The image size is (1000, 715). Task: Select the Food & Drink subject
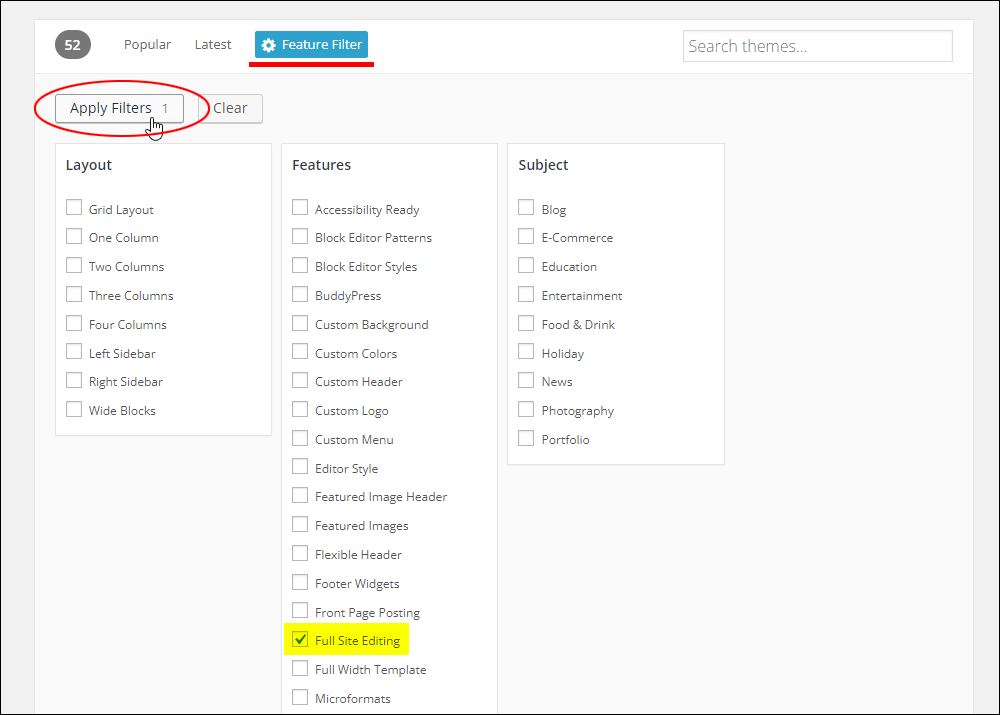click(526, 323)
